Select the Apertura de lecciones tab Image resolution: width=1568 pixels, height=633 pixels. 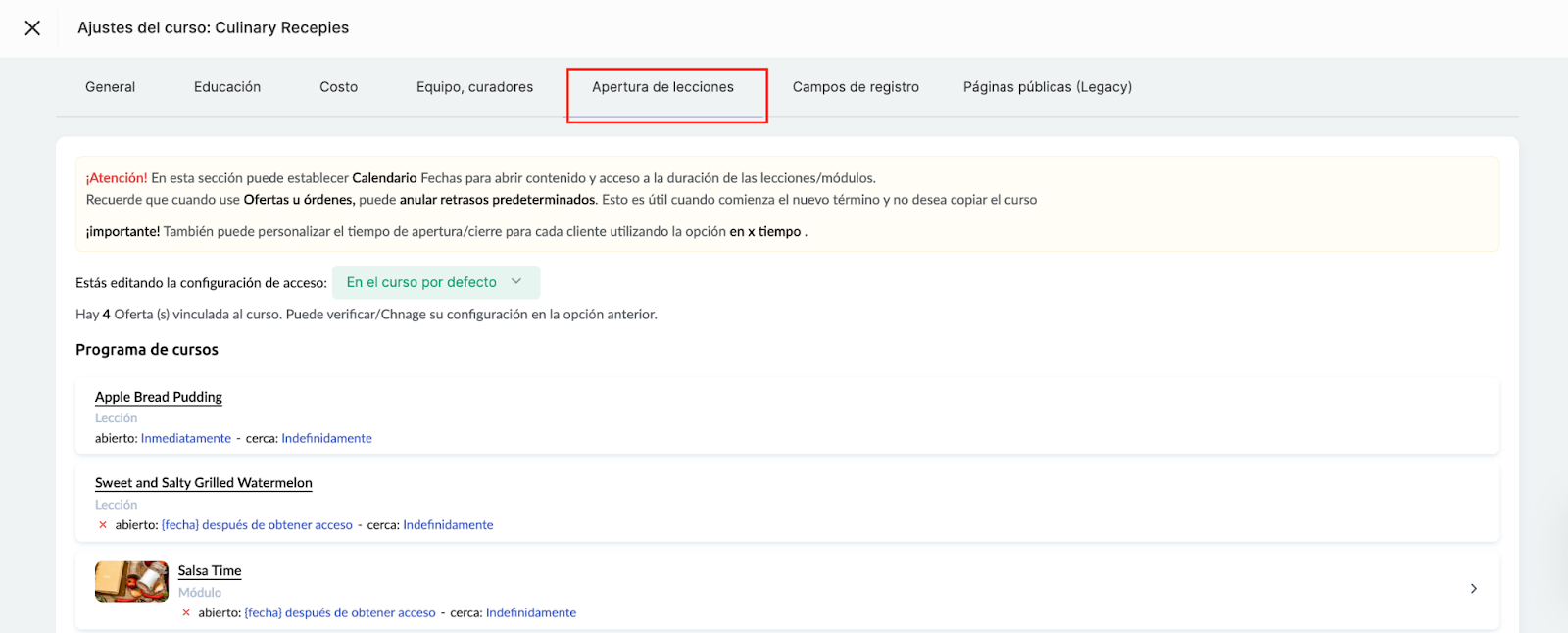tap(662, 87)
